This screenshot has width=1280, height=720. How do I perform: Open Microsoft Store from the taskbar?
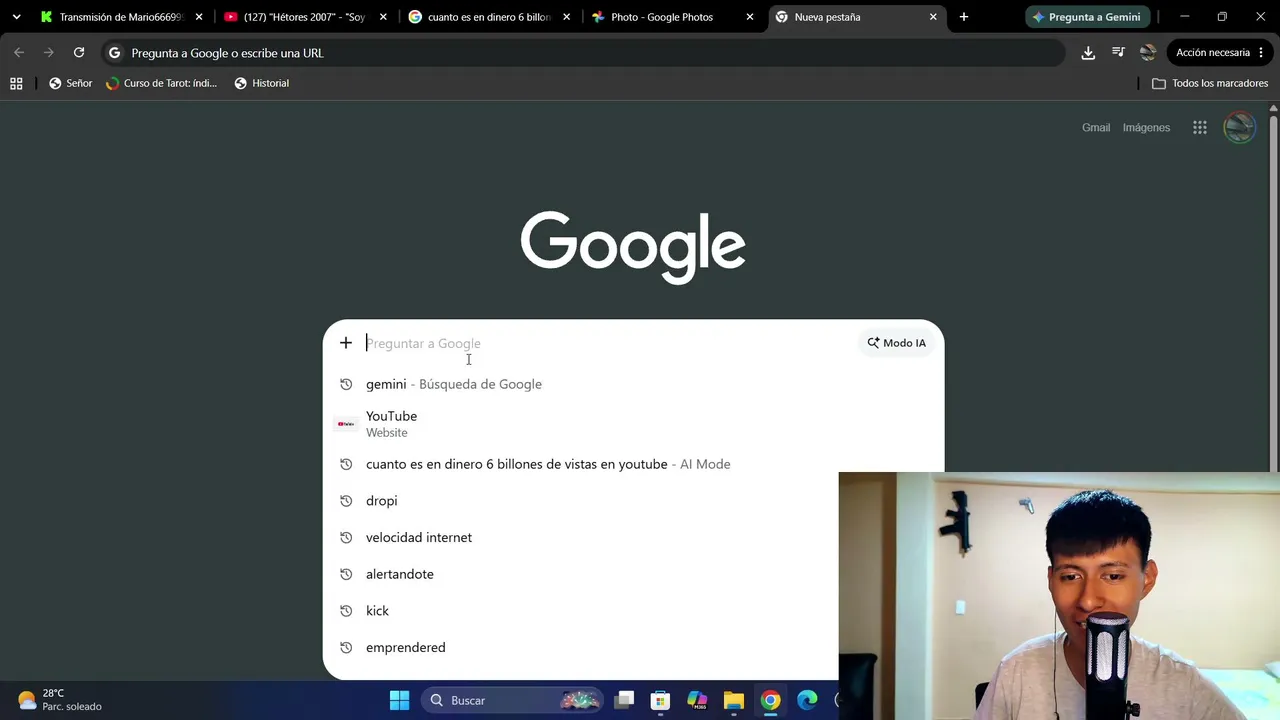[660, 700]
